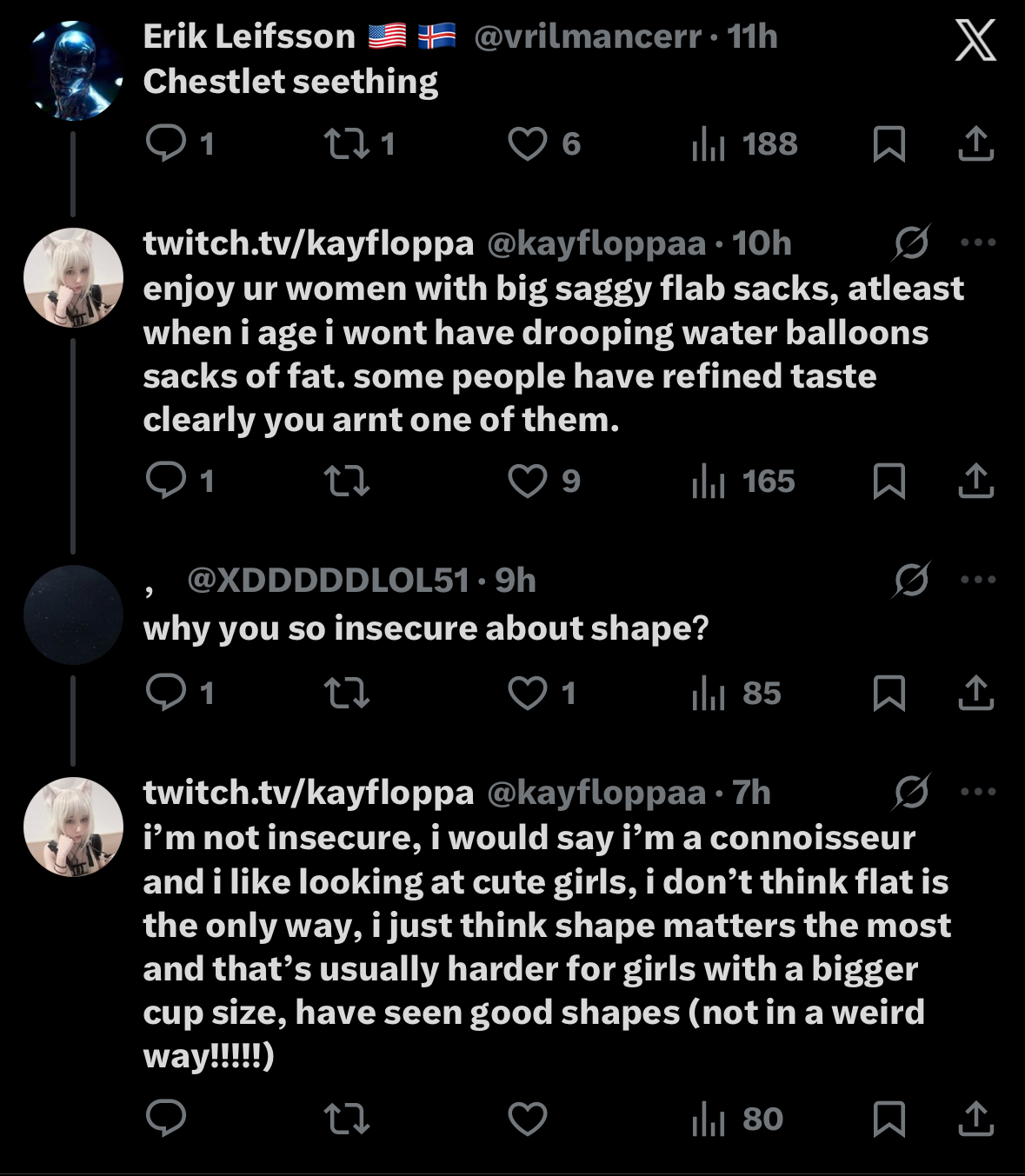
Task: Repost kayfloppaa's 7h connoisseur post
Action: tap(347, 1119)
